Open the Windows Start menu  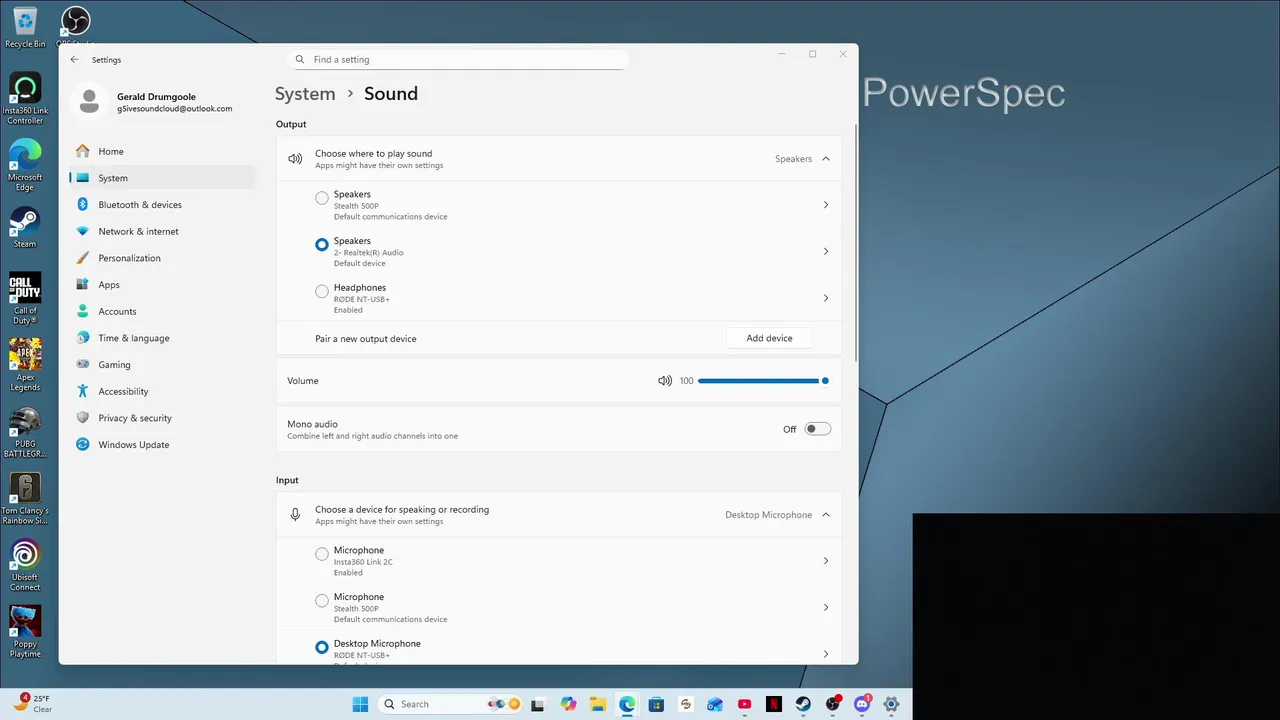360,704
